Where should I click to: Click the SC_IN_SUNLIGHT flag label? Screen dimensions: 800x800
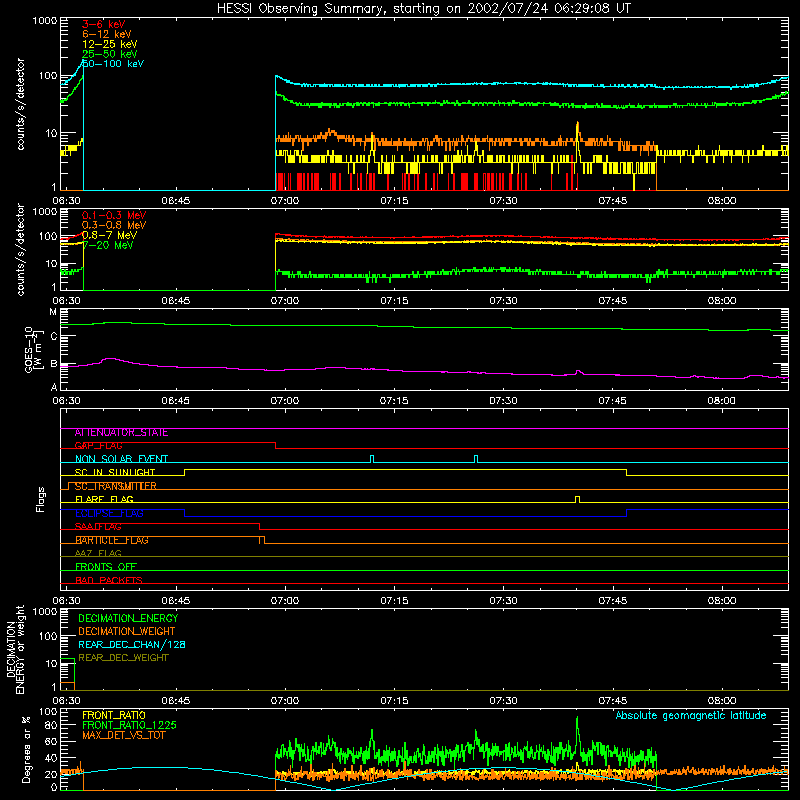115,472
